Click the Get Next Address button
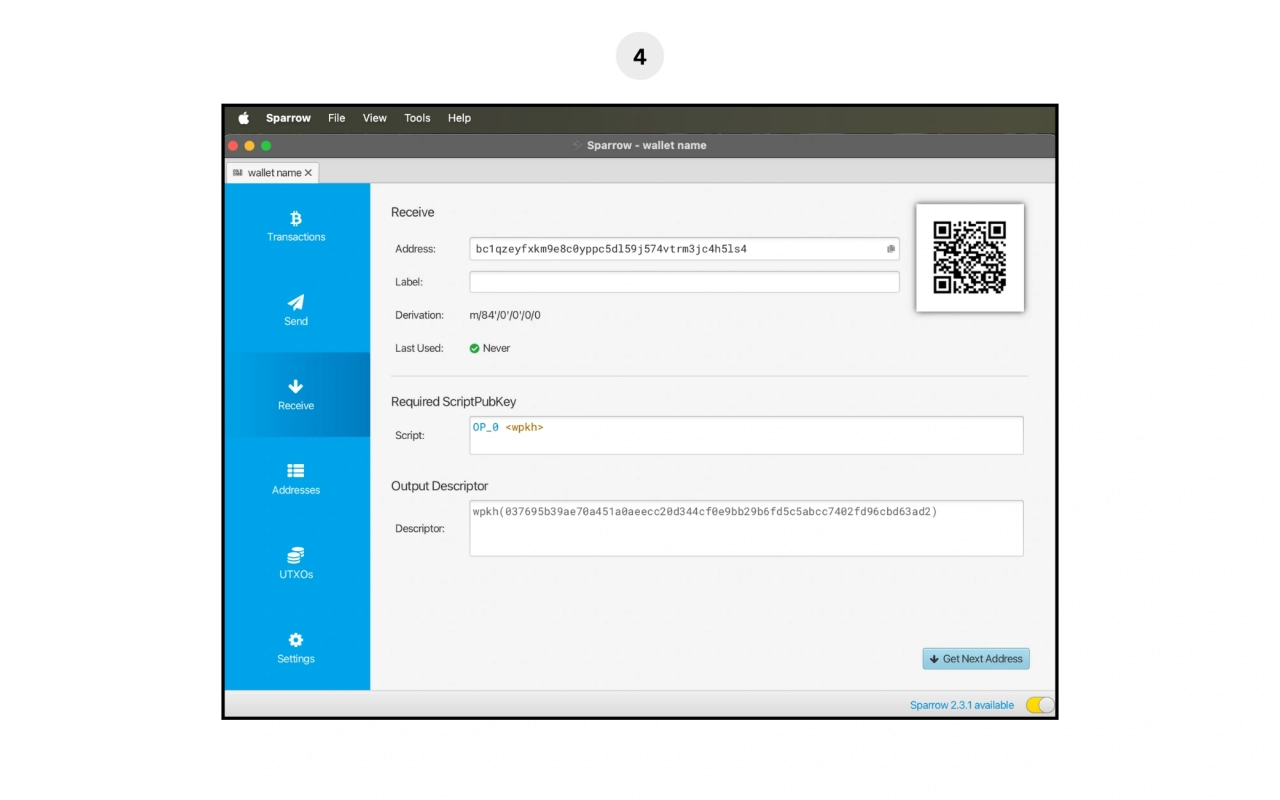The width and height of the screenshot is (1280, 800). [976, 659]
